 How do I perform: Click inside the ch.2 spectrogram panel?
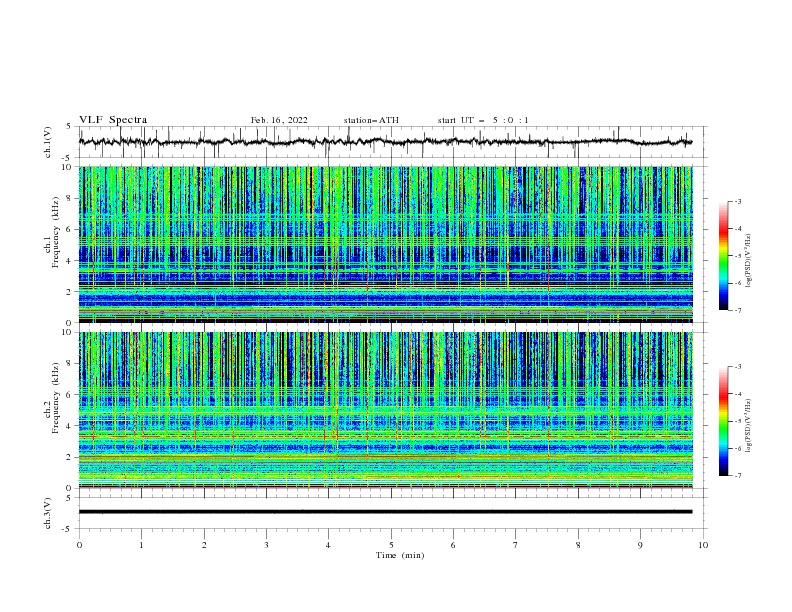pyautogui.click(x=385, y=410)
